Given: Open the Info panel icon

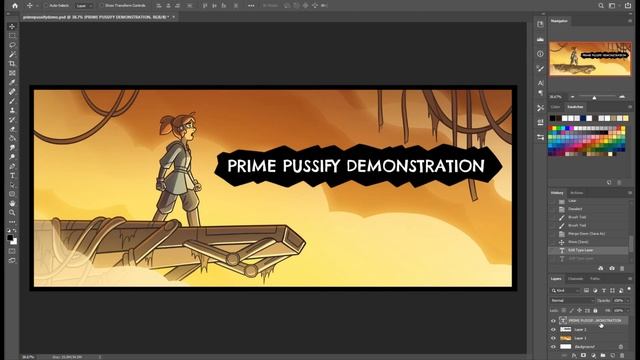Looking at the screenshot, I should click(540, 54).
